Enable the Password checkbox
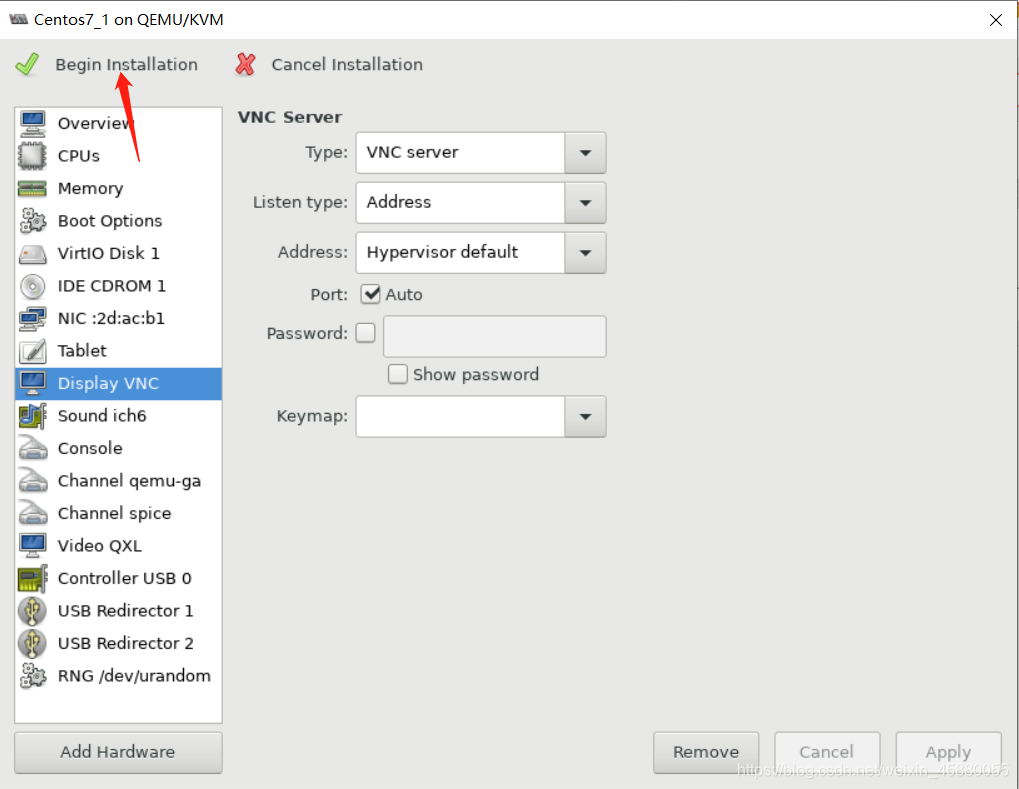This screenshot has height=789, width=1019. pos(366,333)
